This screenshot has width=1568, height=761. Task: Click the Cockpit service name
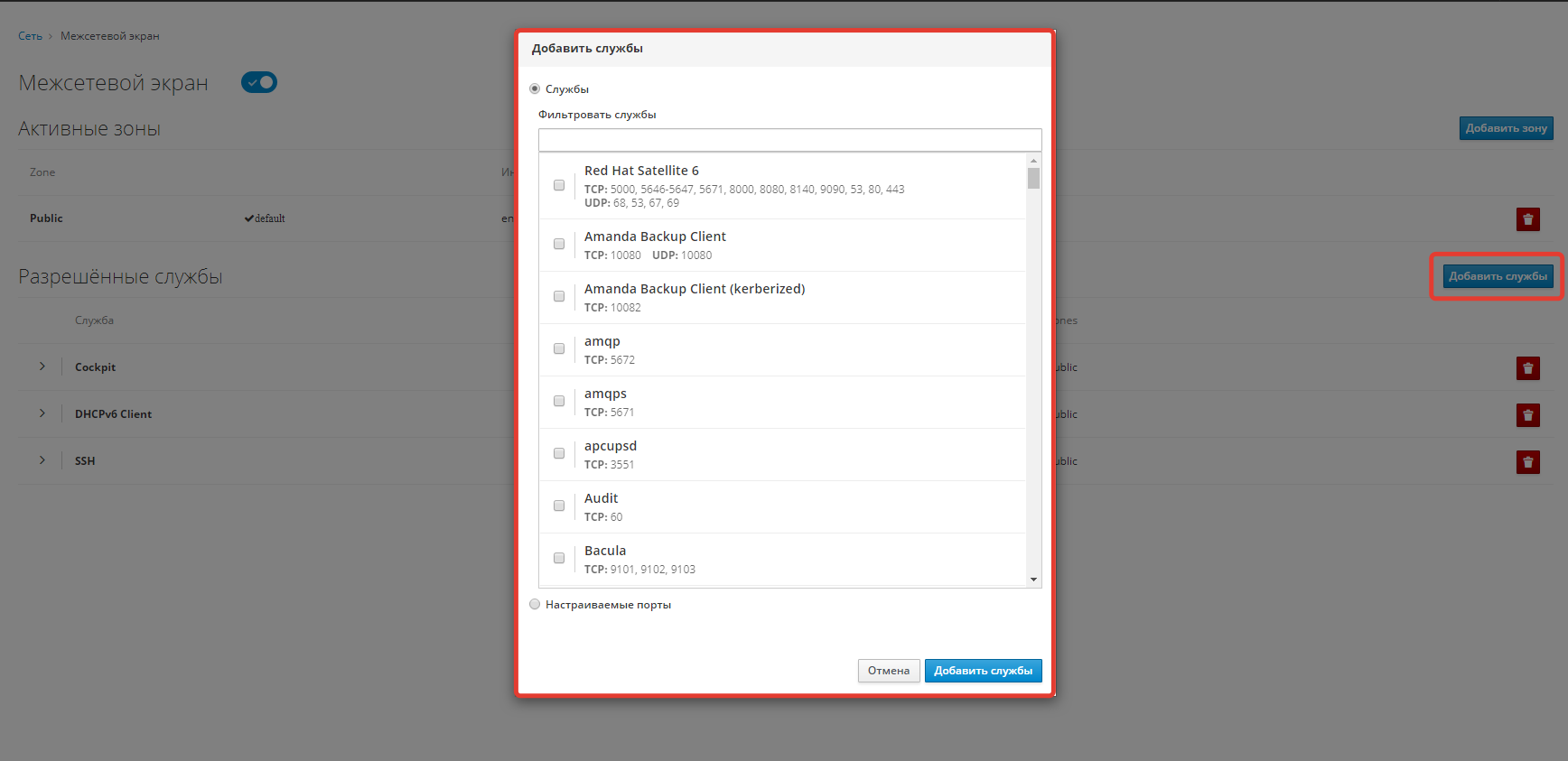[95, 367]
